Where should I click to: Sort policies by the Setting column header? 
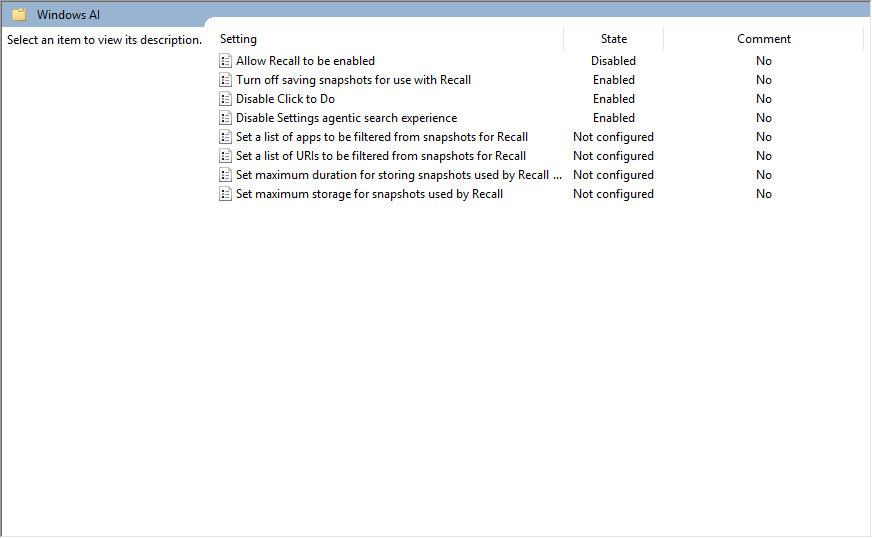click(239, 39)
